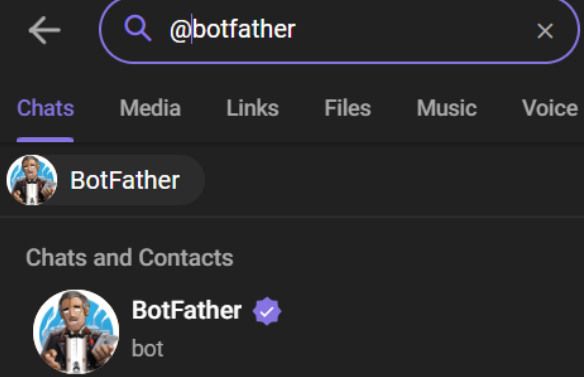This screenshot has width=584, height=377.
Task: Open the Voice tab
Action: (550, 108)
